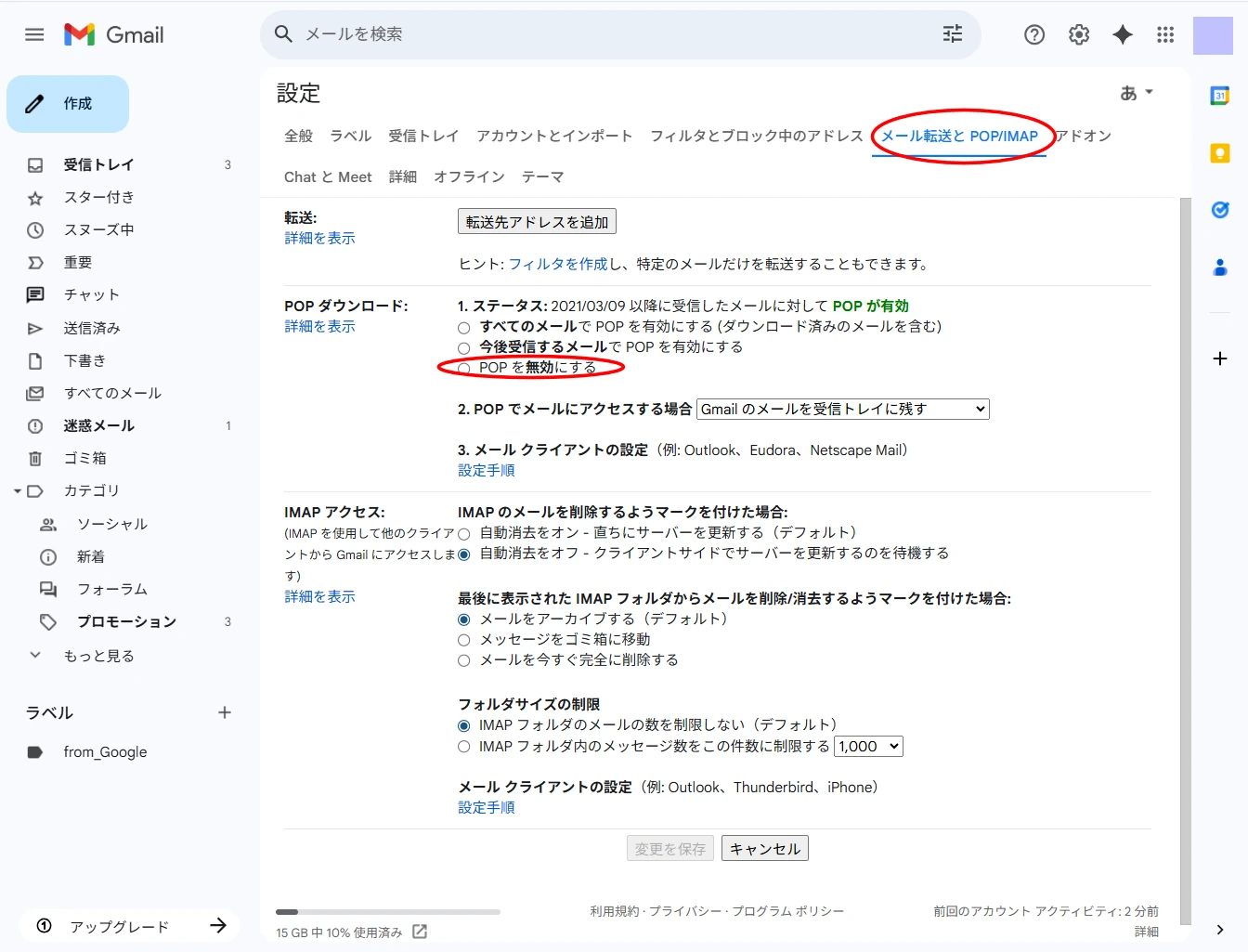The image size is (1248, 952).
Task: Enable '自動消去をオン' radio option
Action: [x=464, y=534]
